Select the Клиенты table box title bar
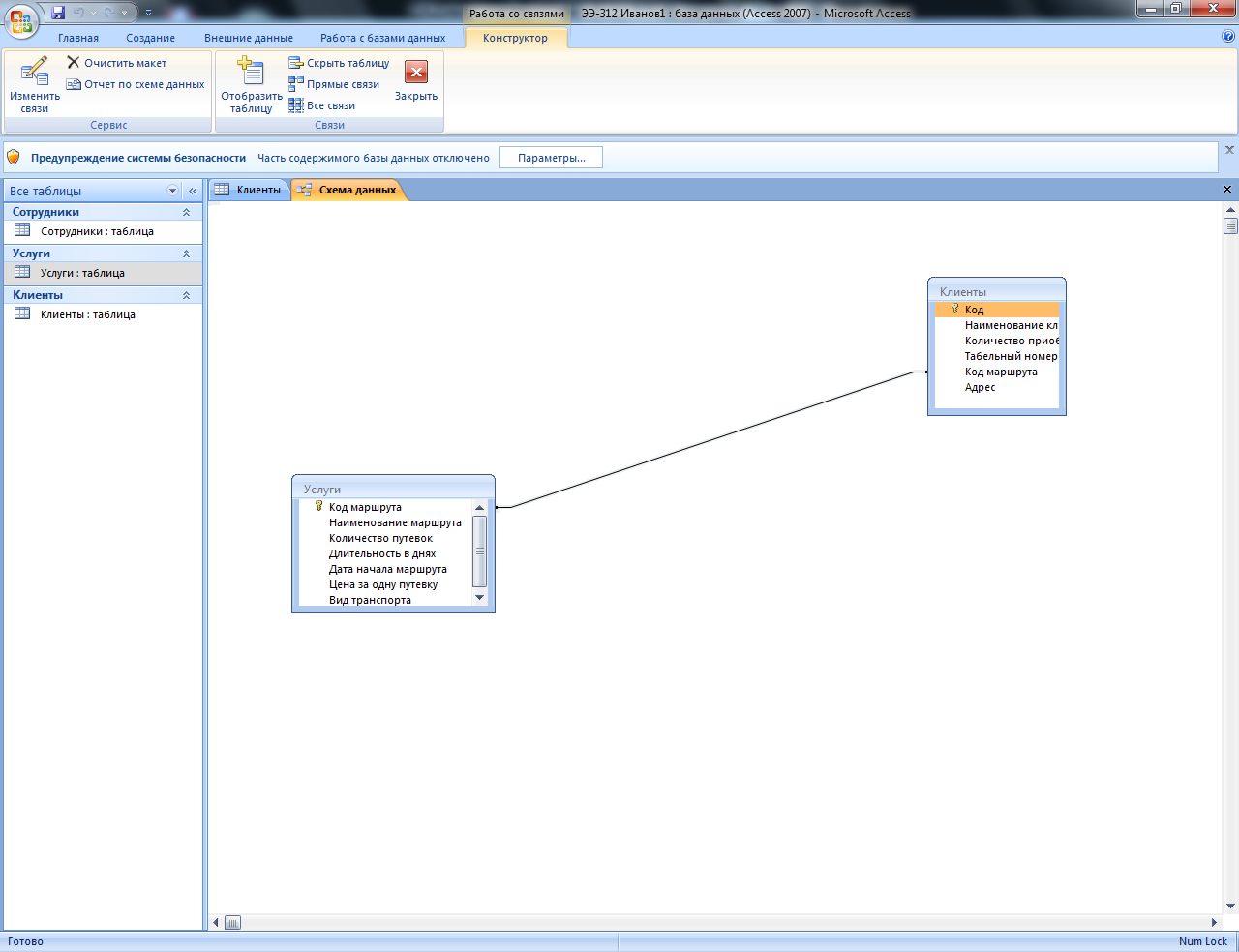 997,291
